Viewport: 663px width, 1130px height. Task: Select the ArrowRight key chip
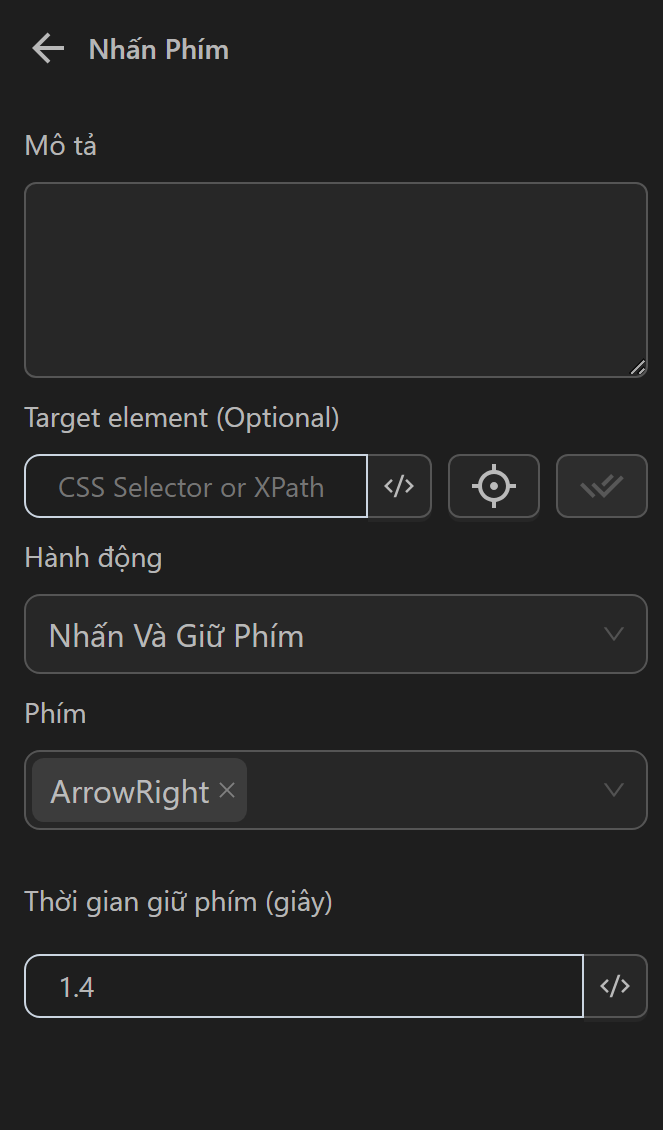[x=129, y=791]
